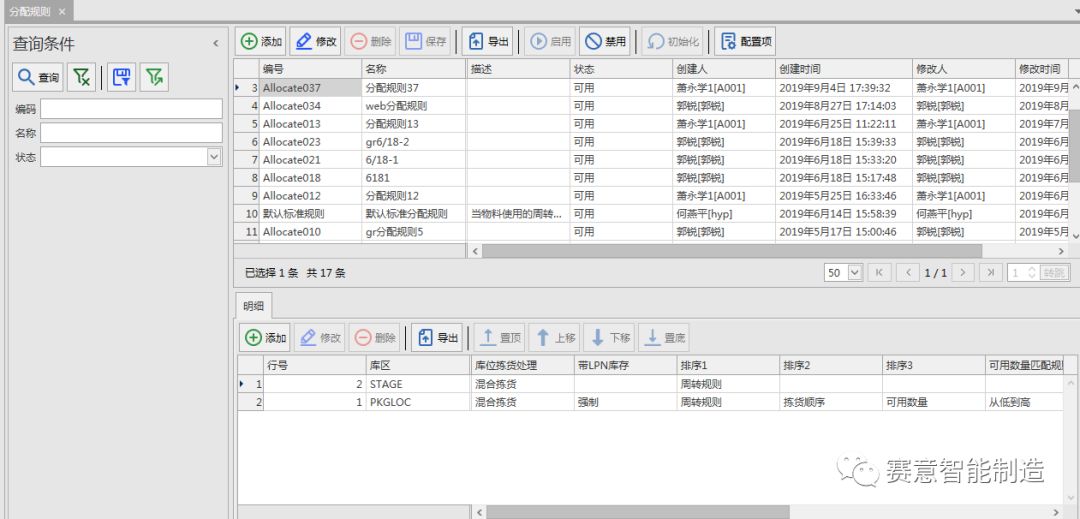Add a detail row with lower 添加
1080x519 pixels.
(x=265, y=338)
